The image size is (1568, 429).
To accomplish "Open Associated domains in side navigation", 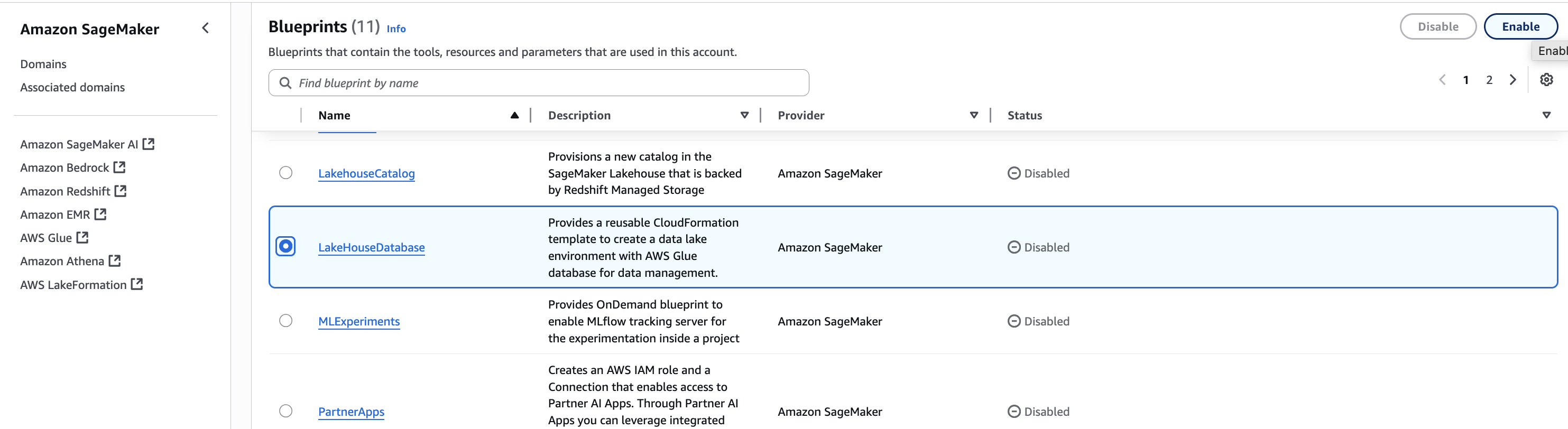I will pos(72,87).
